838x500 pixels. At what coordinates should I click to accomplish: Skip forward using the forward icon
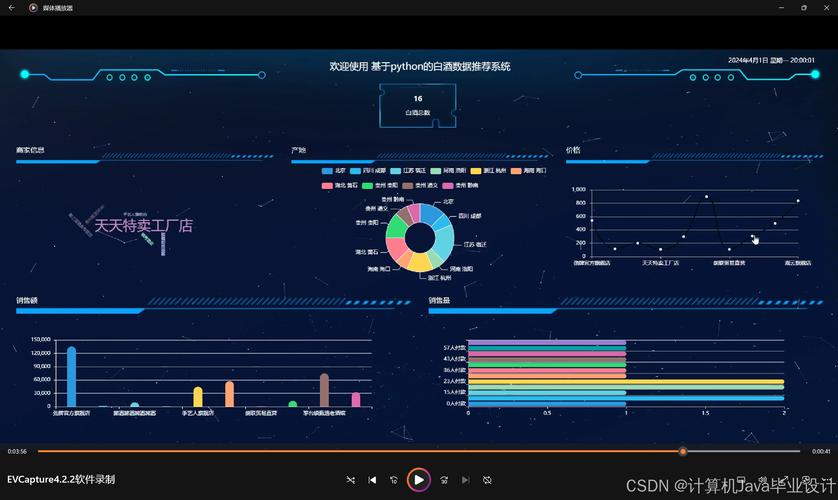click(x=444, y=480)
